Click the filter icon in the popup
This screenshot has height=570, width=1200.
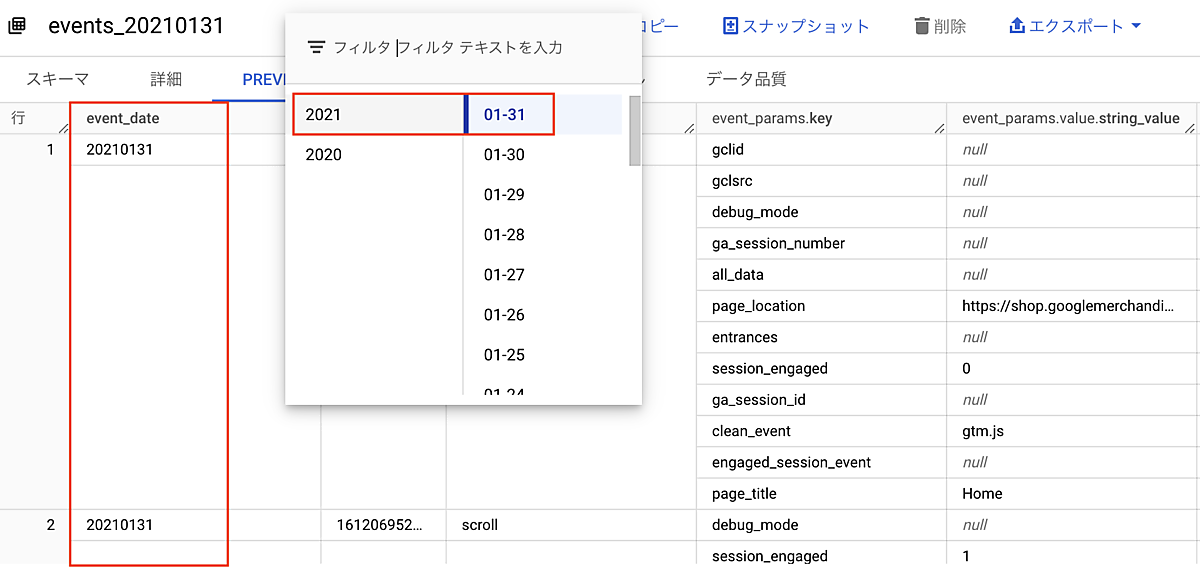click(317, 47)
